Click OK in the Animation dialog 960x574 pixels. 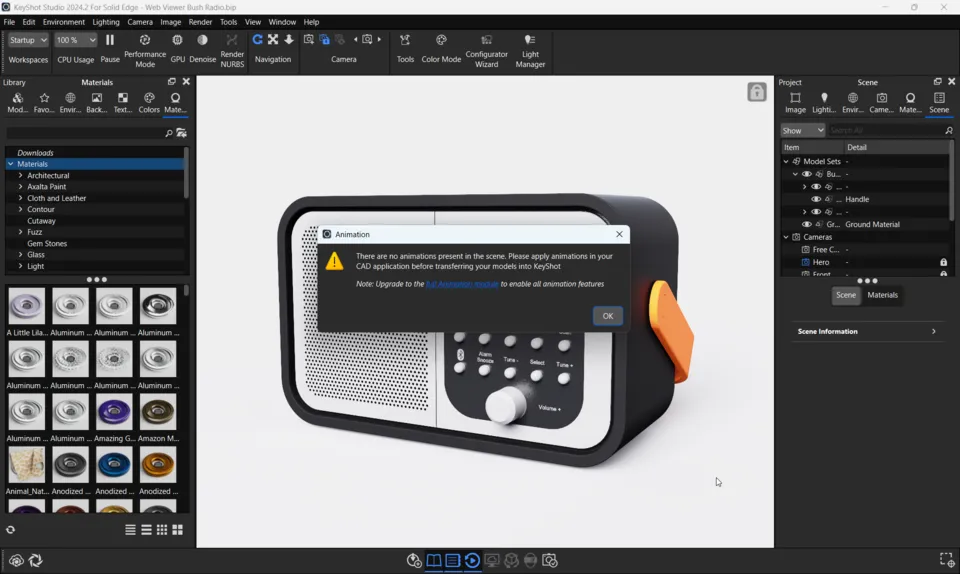(607, 316)
